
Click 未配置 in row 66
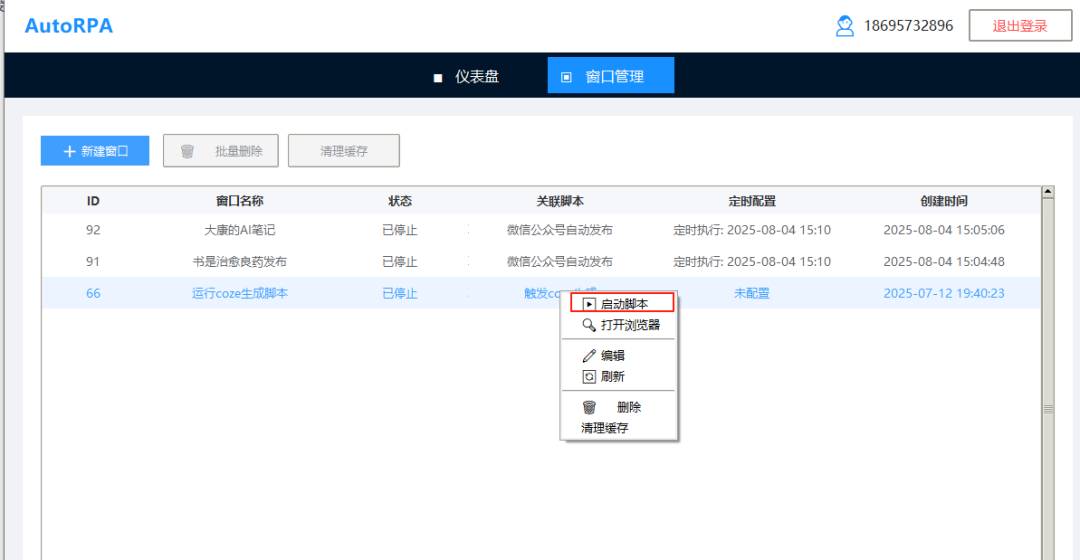click(x=752, y=293)
